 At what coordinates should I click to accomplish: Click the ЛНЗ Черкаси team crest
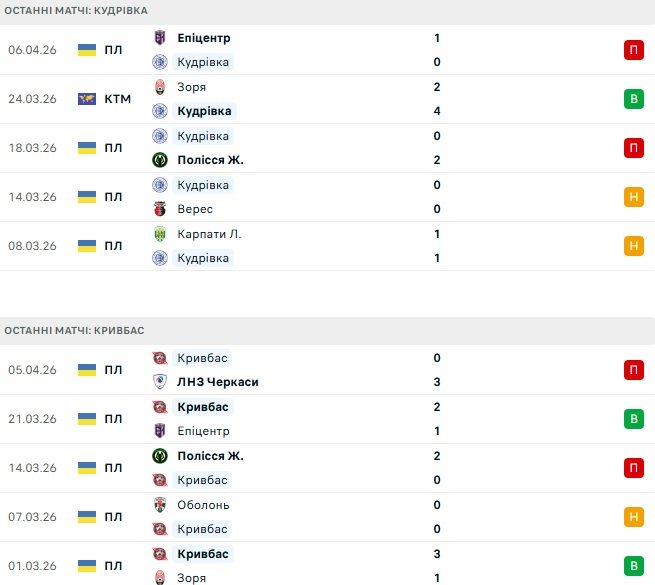pyautogui.click(x=159, y=382)
